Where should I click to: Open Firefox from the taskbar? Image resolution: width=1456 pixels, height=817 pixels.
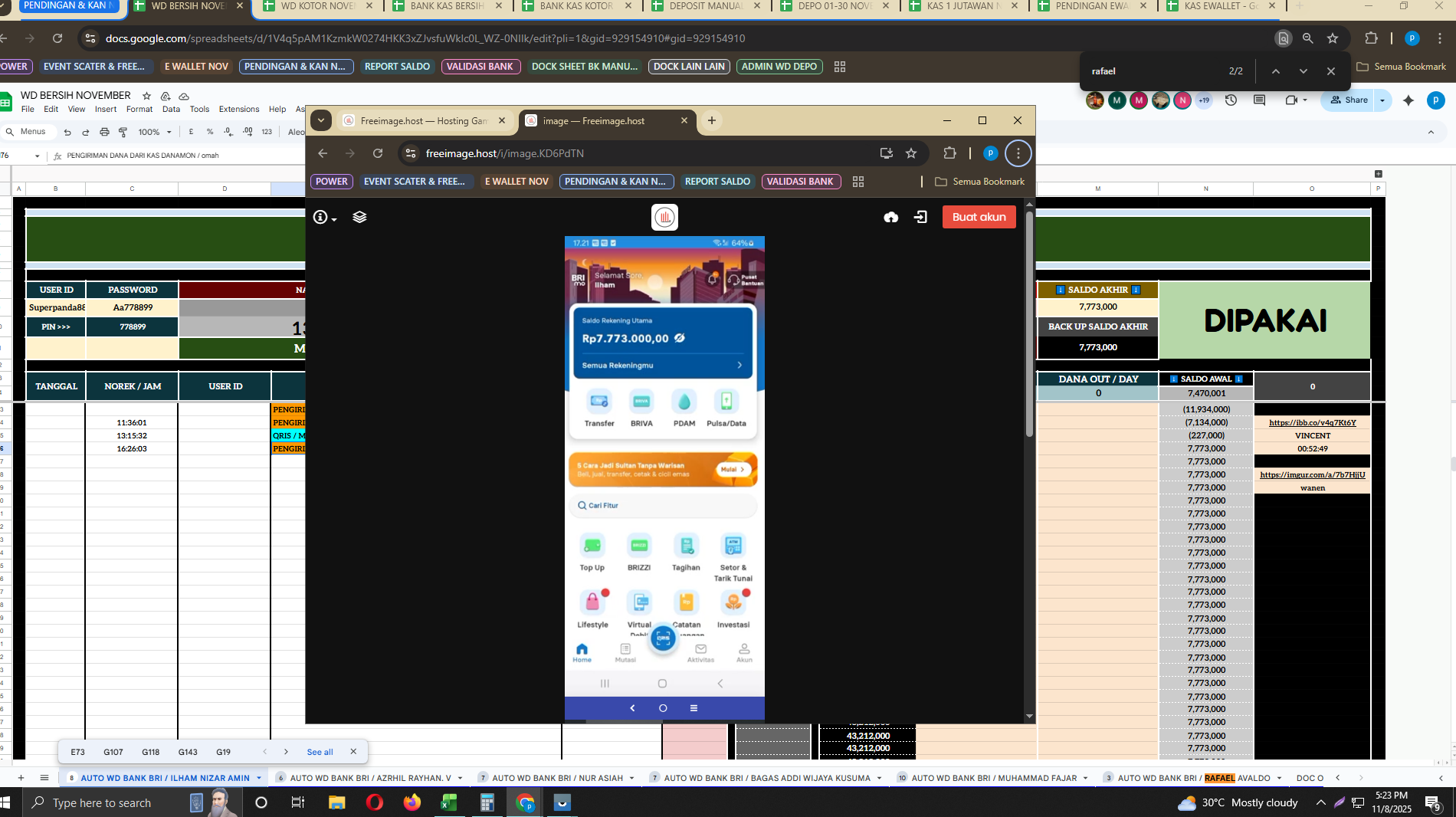coord(412,802)
